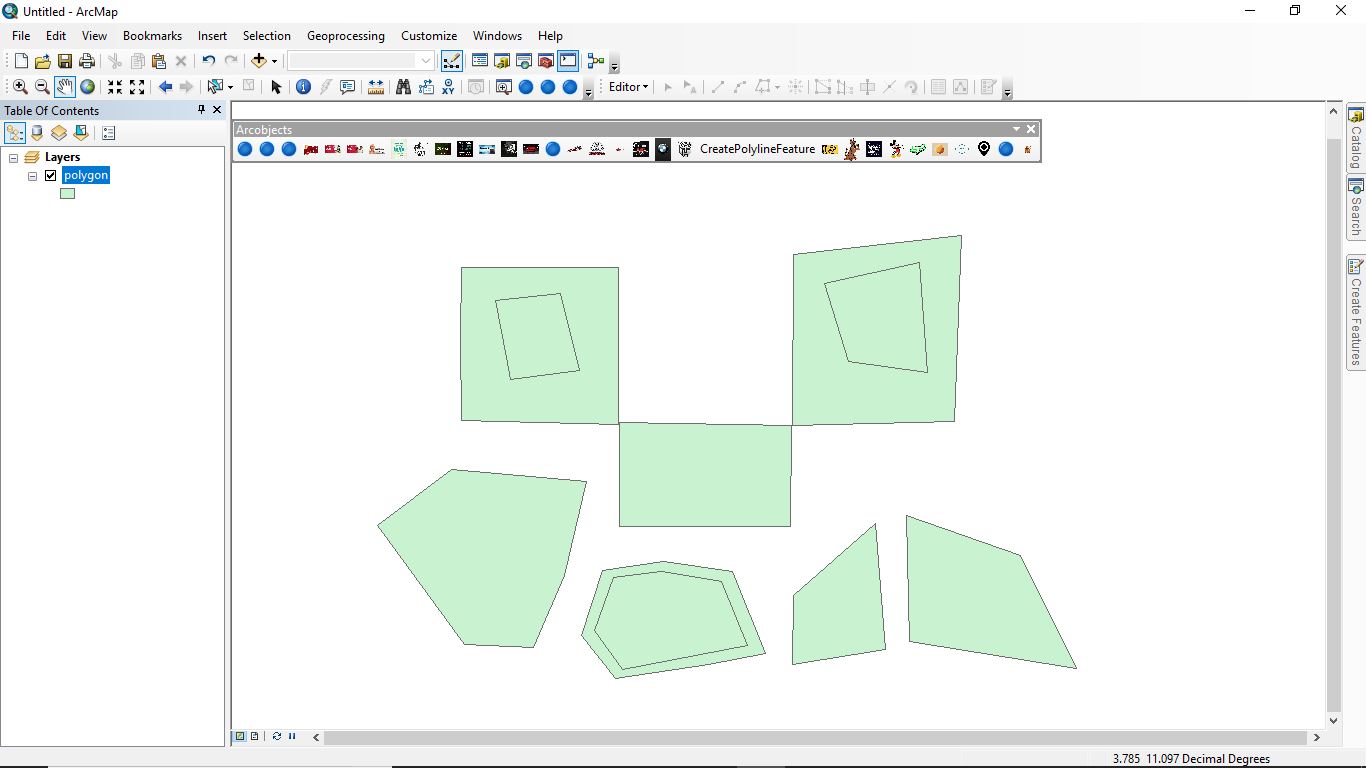Launch ModelBuilder window
Screen dimensions: 1366x768
click(596, 61)
